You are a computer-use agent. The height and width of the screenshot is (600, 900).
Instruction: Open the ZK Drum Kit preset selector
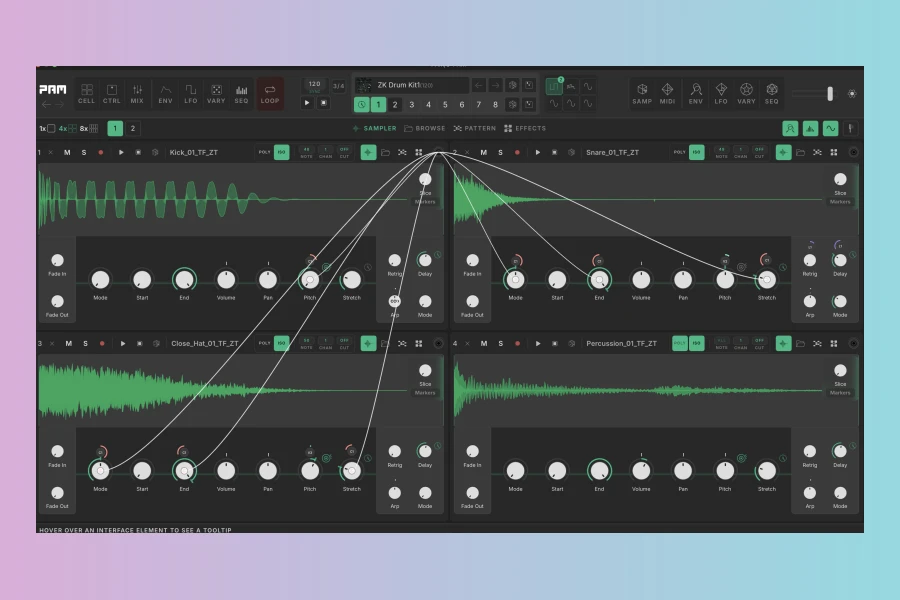click(412, 85)
